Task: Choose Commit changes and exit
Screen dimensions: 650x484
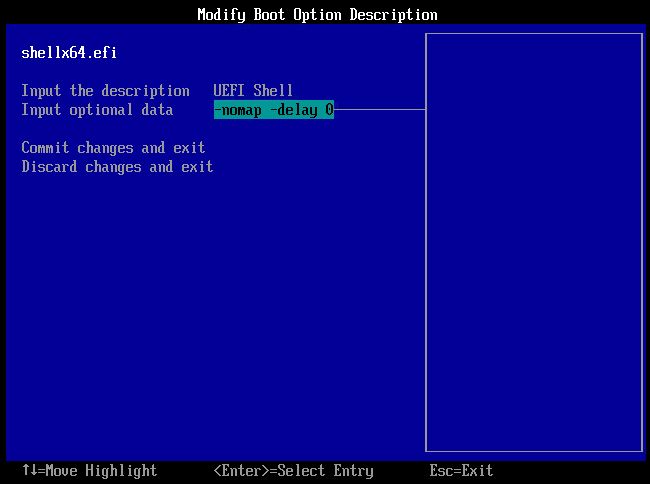Action: click(x=113, y=148)
